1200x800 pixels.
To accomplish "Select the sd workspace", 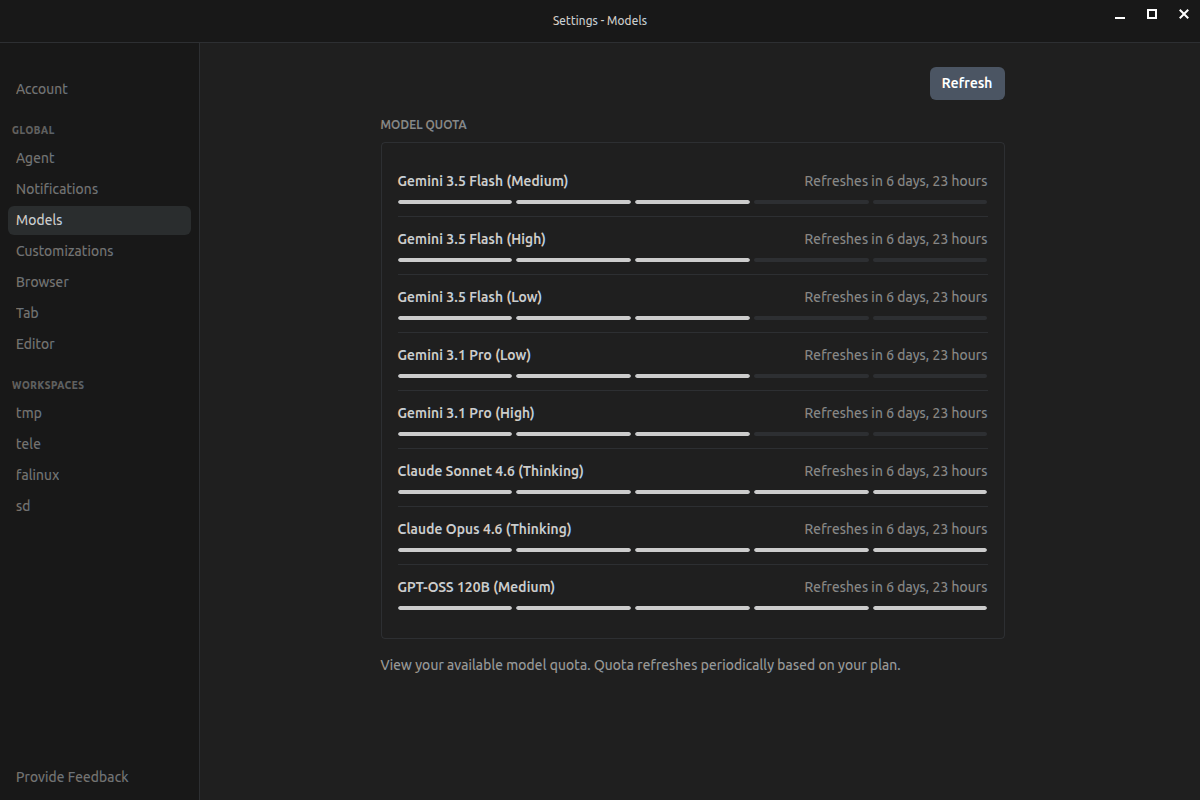I will [23, 506].
